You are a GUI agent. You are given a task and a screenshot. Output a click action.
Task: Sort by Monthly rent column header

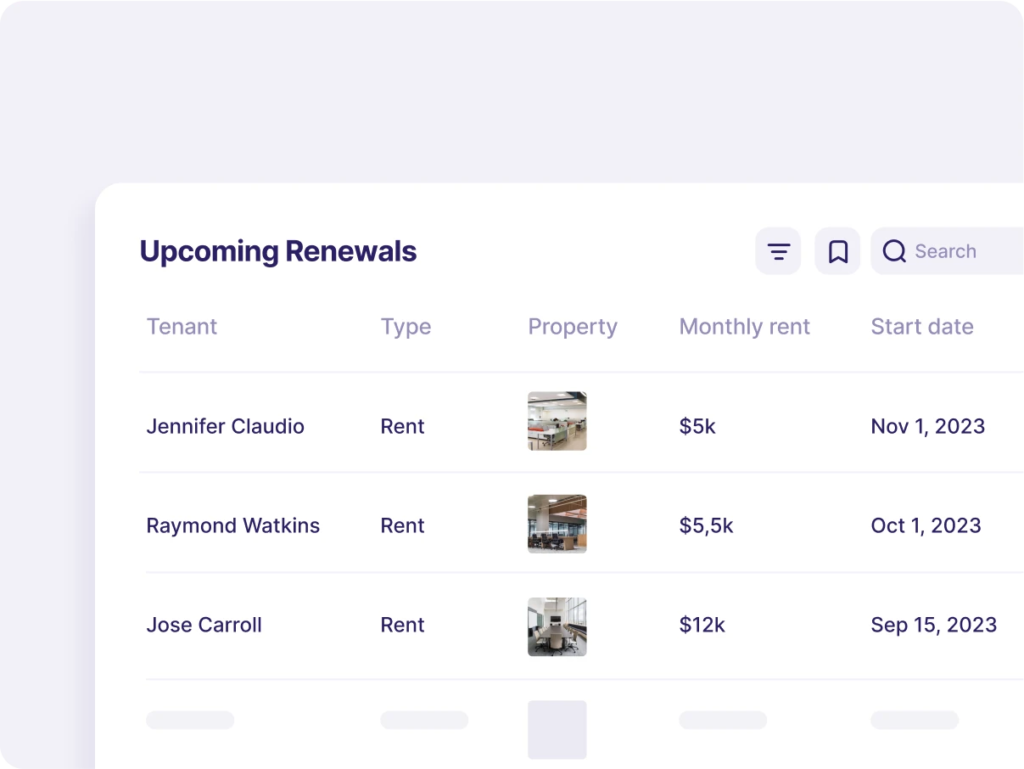[744, 327]
